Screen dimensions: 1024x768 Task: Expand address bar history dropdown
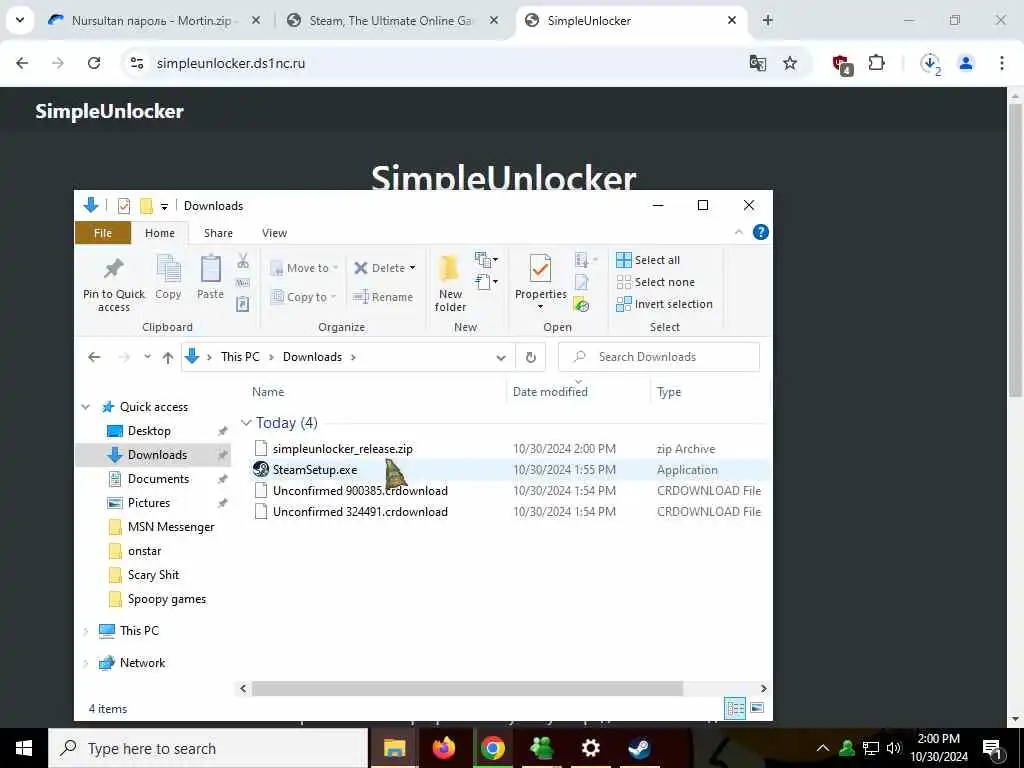[x=501, y=357]
